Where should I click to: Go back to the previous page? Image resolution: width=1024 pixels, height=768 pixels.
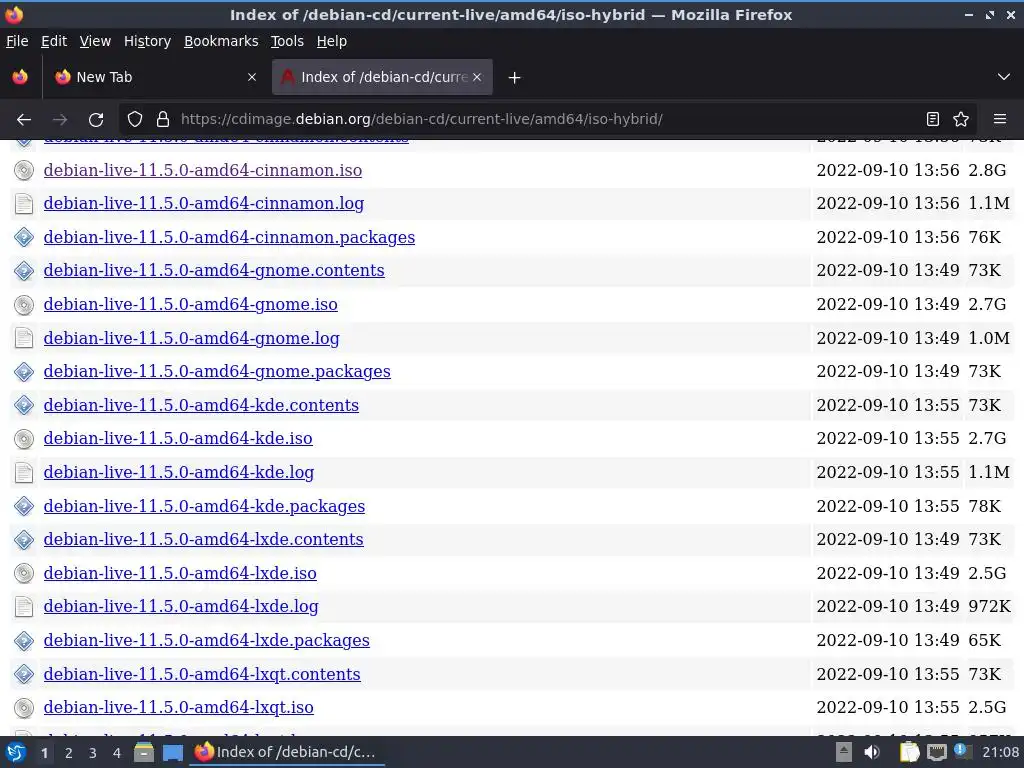coord(24,120)
